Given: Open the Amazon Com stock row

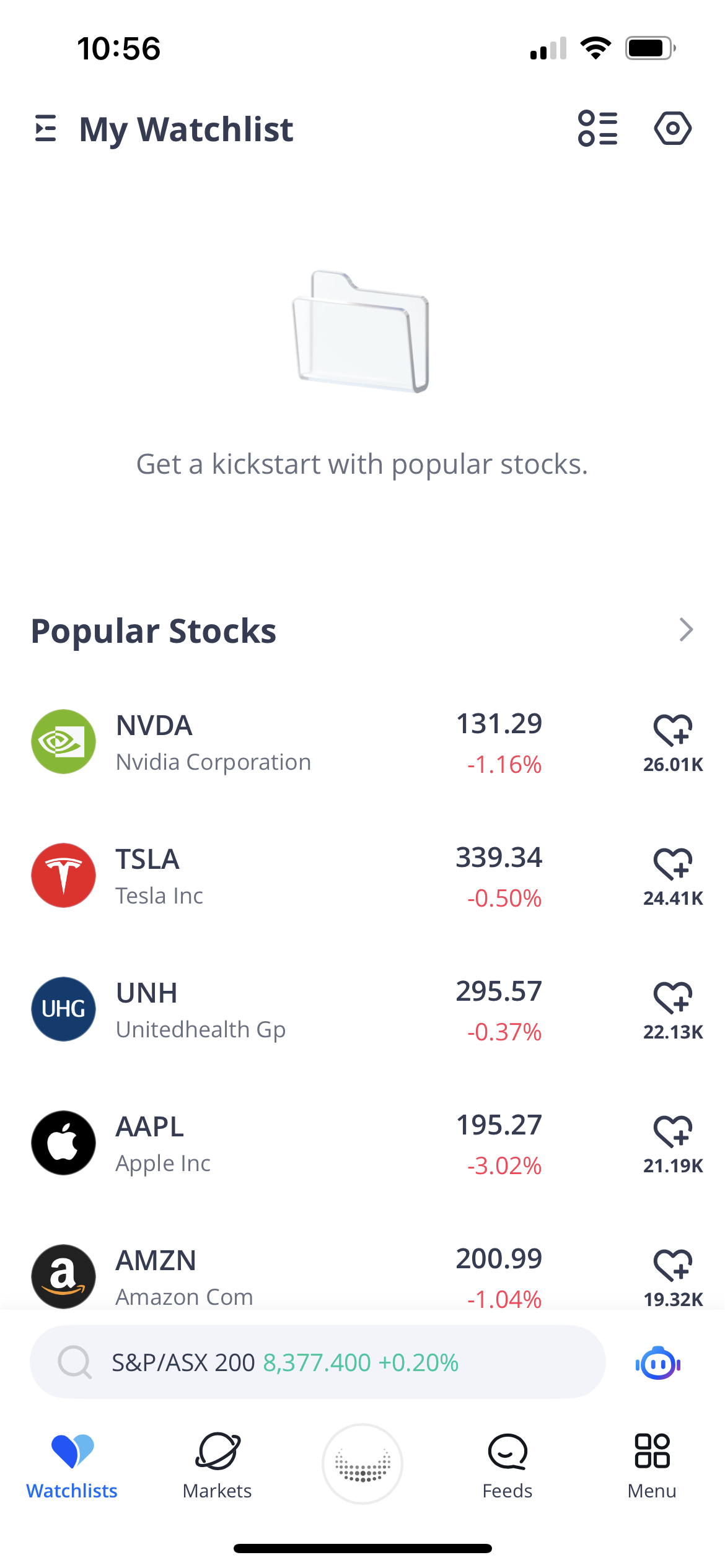Looking at the screenshot, I should click(279, 1276).
